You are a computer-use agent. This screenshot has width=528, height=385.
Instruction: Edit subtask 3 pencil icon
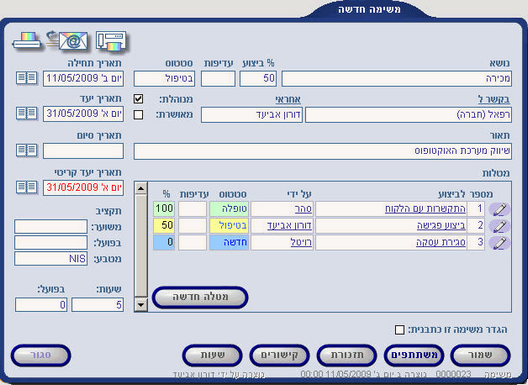[499, 243]
